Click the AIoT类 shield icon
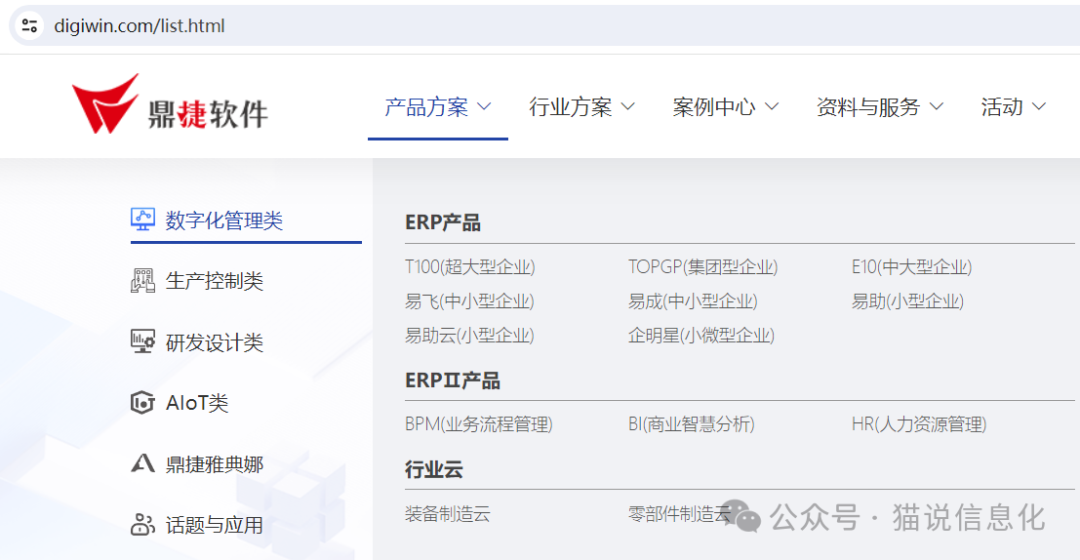The image size is (1080, 560). point(143,403)
